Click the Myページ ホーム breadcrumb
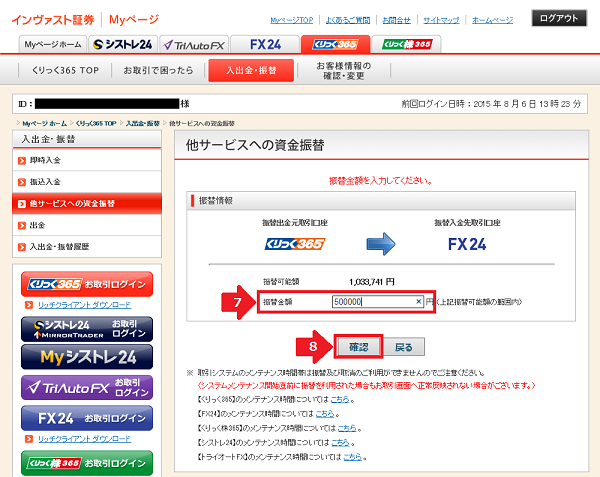Screen dimensions: 600x477 click(44, 124)
